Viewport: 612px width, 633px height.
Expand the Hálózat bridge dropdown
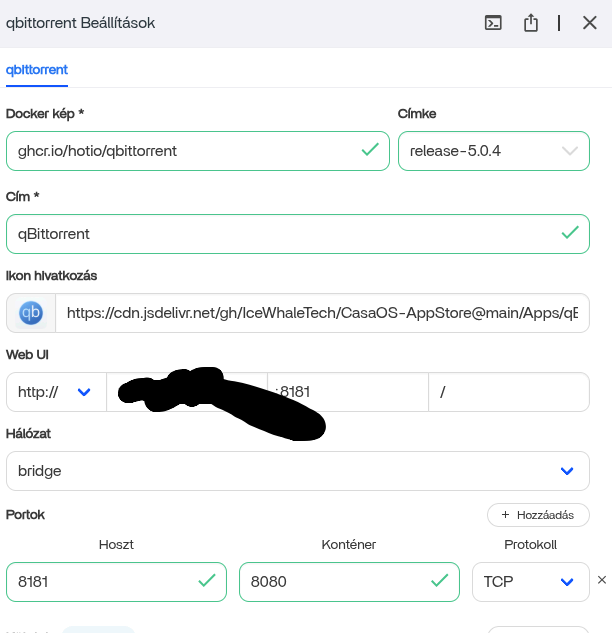coord(298,471)
